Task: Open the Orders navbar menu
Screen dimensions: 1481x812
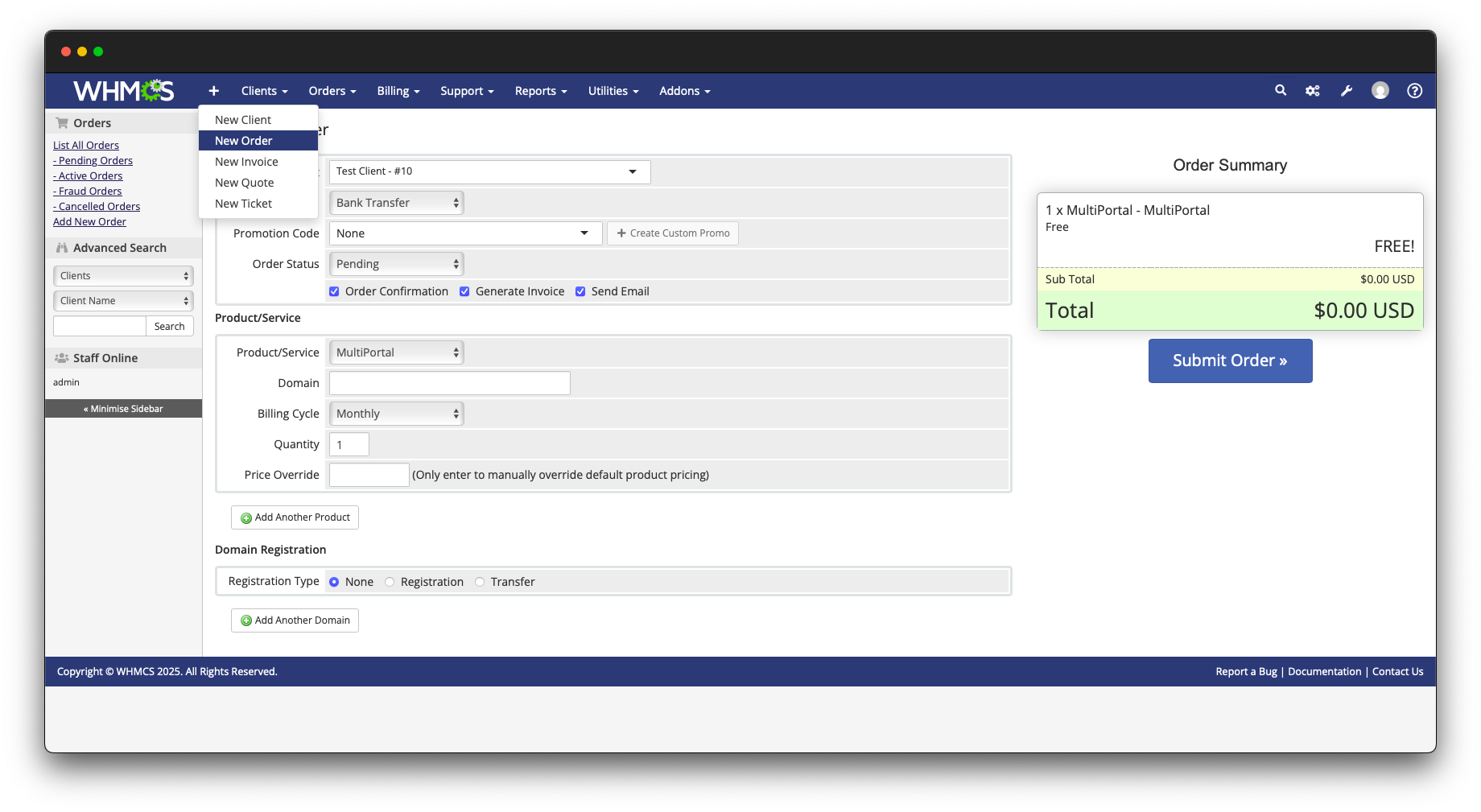Action: (x=332, y=91)
